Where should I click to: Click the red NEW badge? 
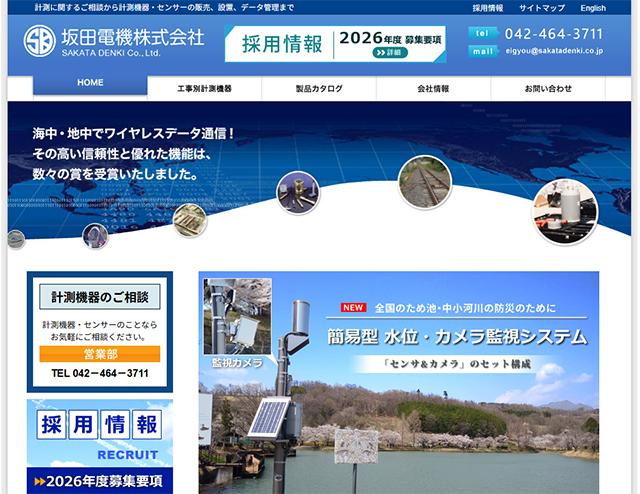tap(354, 308)
